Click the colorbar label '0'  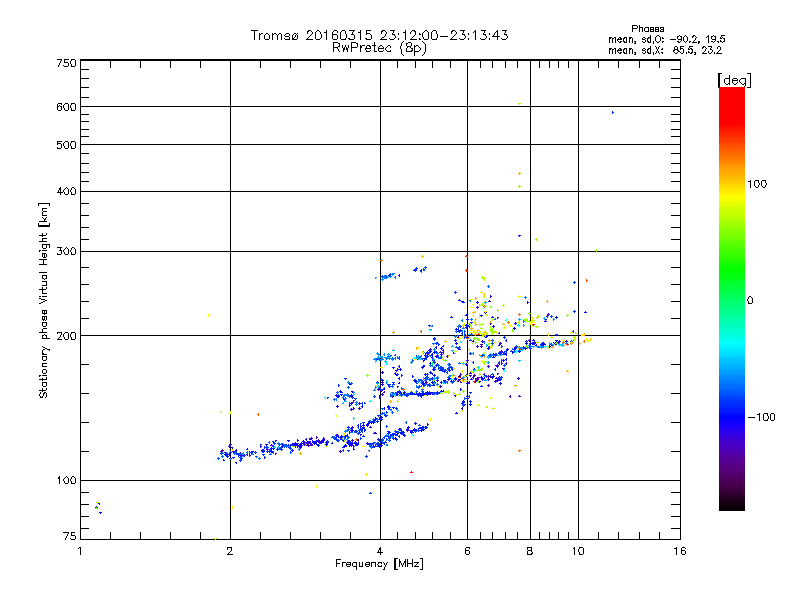pyautogui.click(x=750, y=301)
